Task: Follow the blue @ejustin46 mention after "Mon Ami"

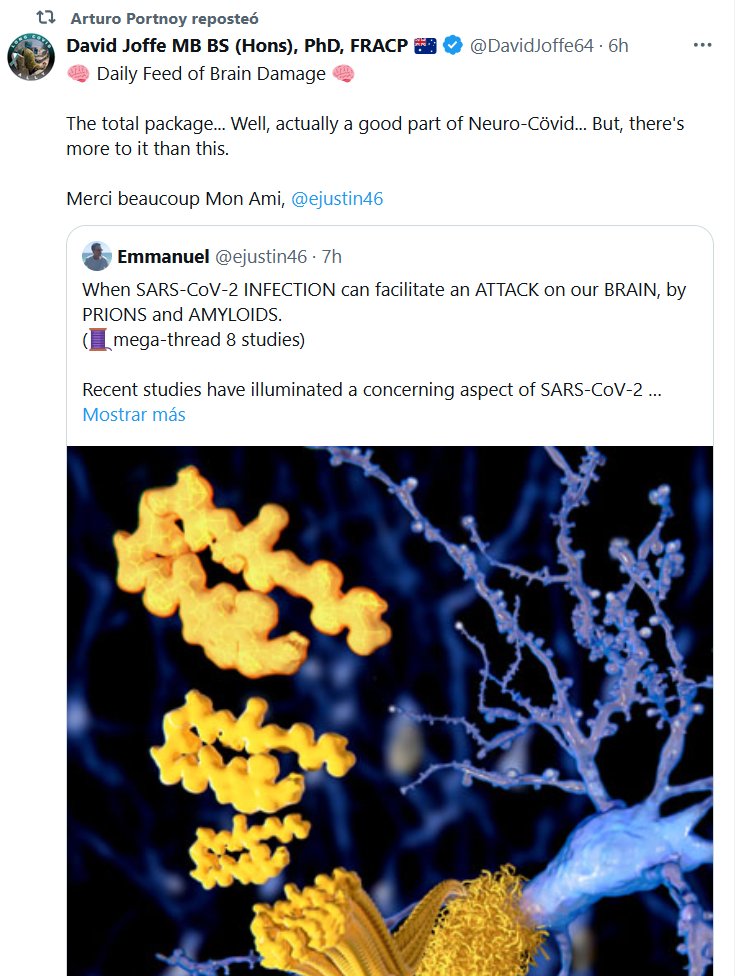Action: (x=337, y=198)
